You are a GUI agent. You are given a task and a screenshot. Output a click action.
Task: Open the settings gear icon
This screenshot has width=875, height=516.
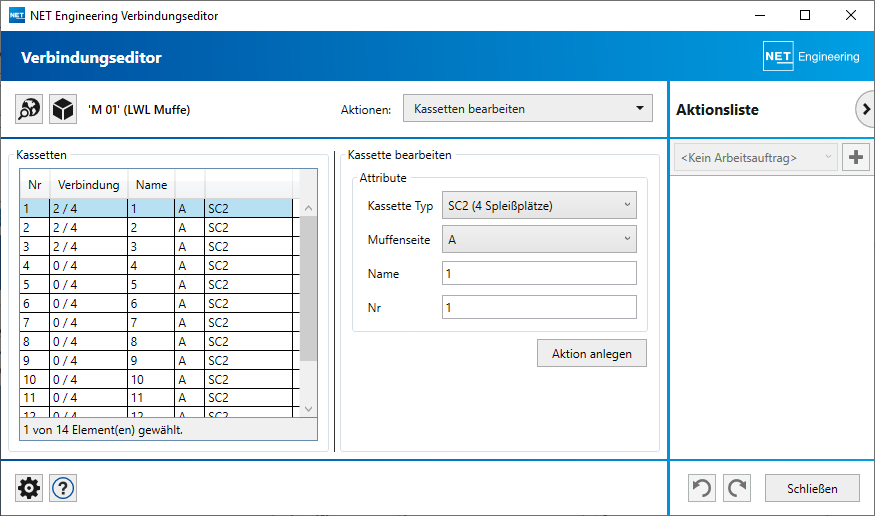coord(29,488)
